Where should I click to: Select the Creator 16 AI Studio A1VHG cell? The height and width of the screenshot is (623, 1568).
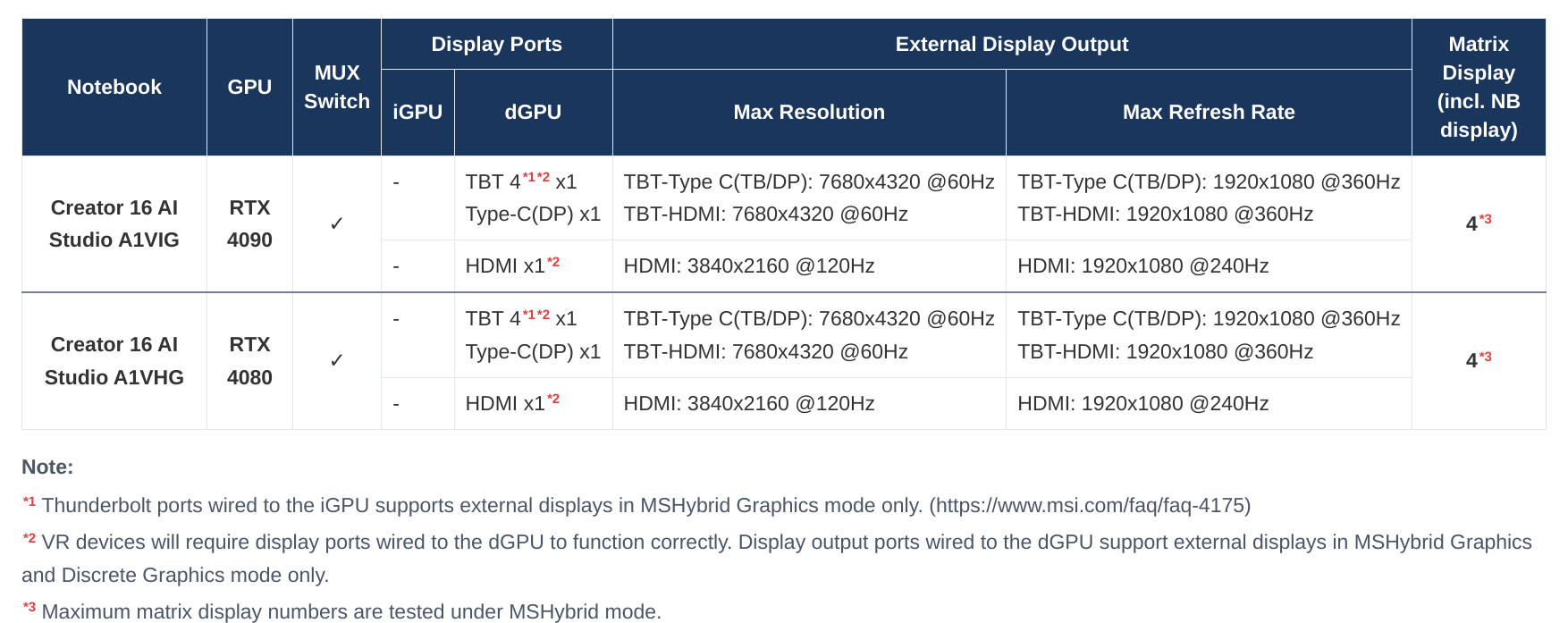point(114,361)
